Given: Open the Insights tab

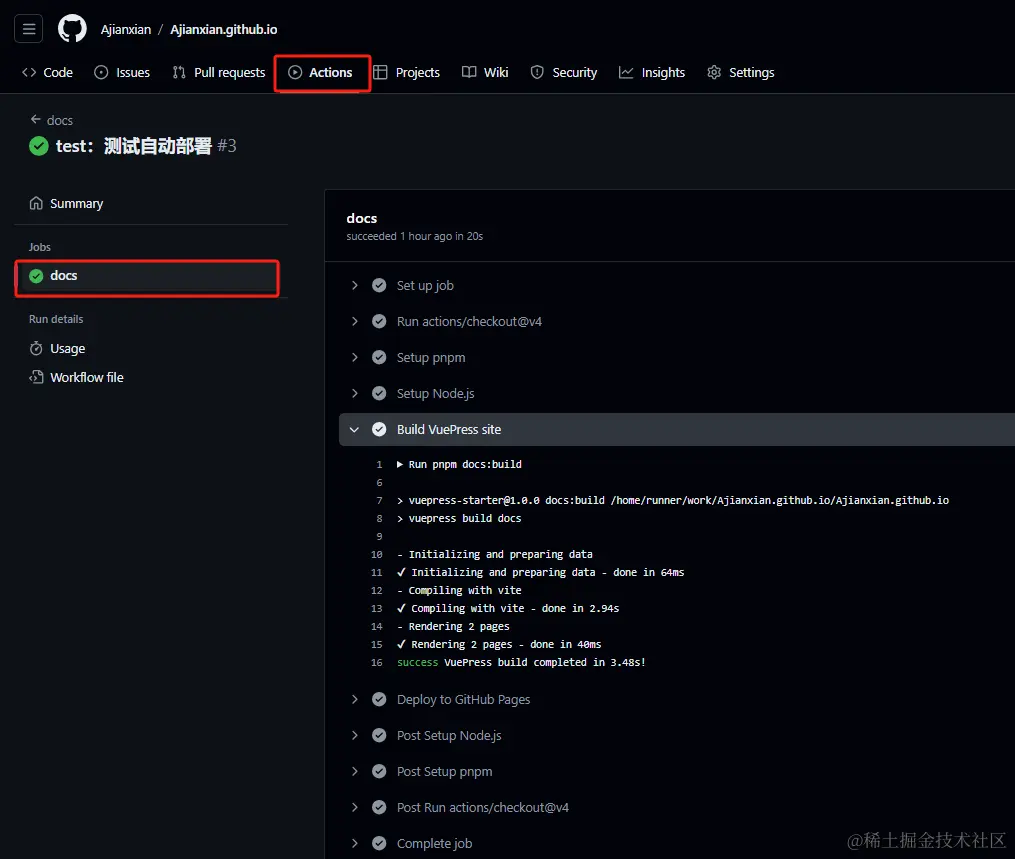Looking at the screenshot, I should [652, 73].
